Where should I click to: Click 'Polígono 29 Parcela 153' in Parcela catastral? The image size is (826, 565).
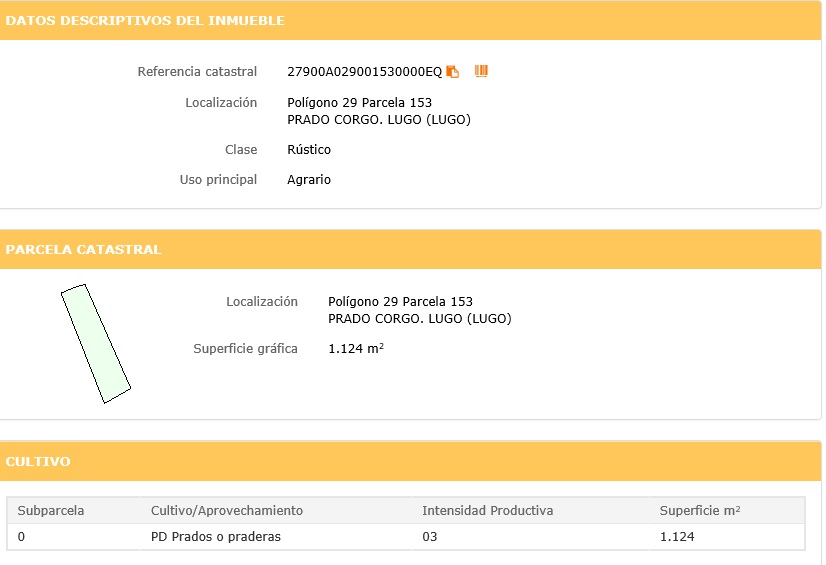[400, 302]
